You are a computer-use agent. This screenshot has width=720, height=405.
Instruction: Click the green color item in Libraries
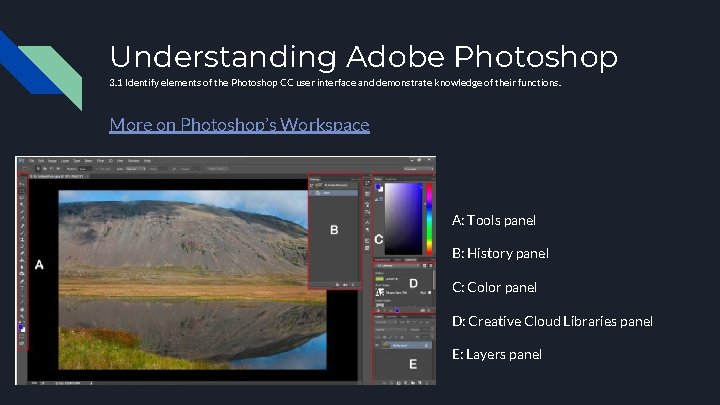(380, 279)
